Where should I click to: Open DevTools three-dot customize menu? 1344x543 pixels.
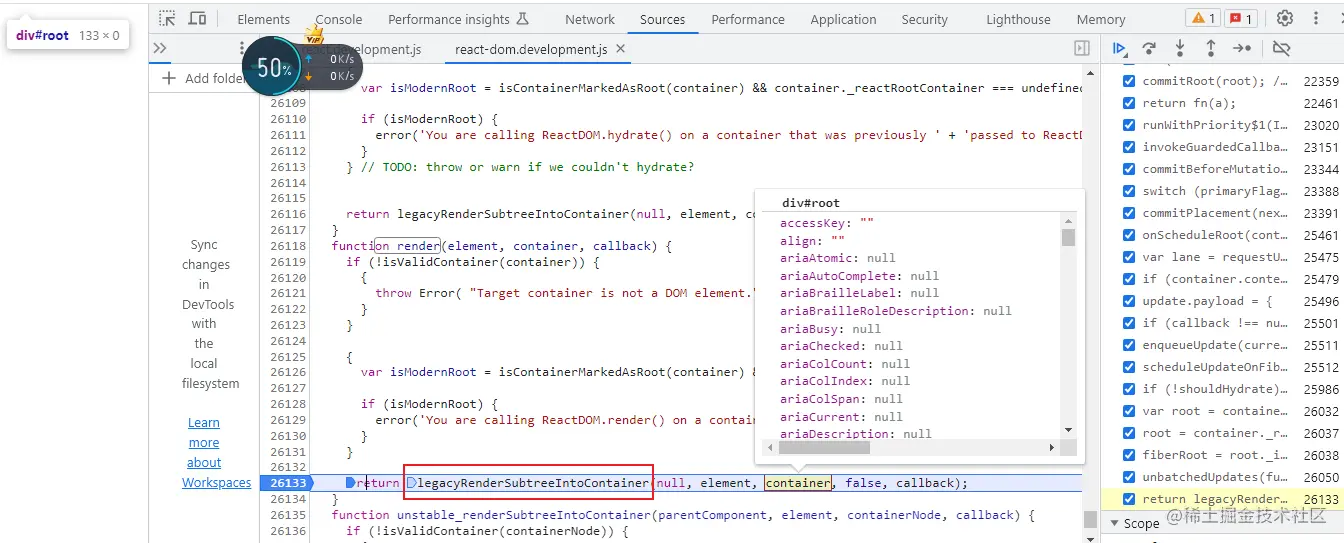1314,18
